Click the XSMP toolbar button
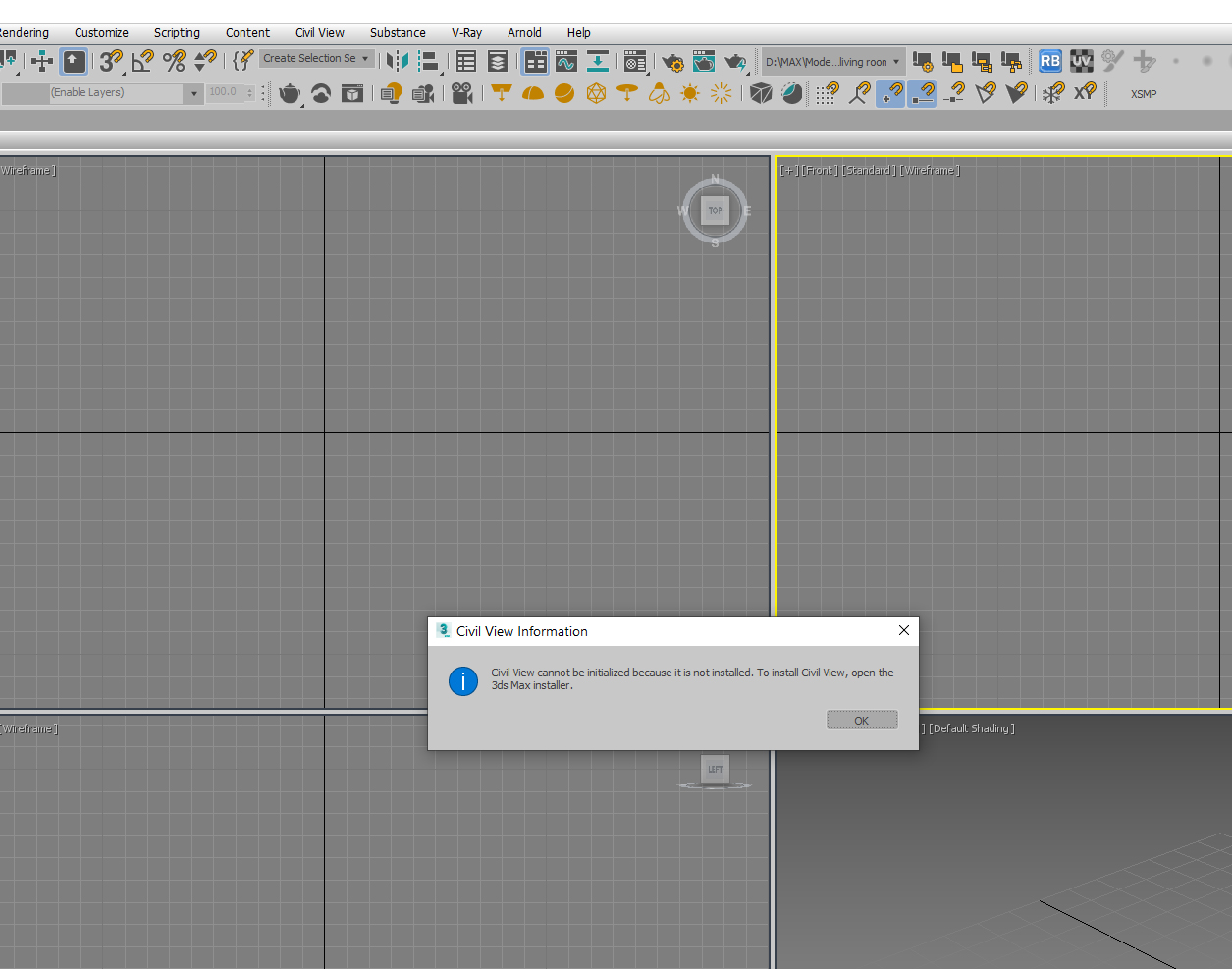The image size is (1232, 969). click(x=1143, y=94)
